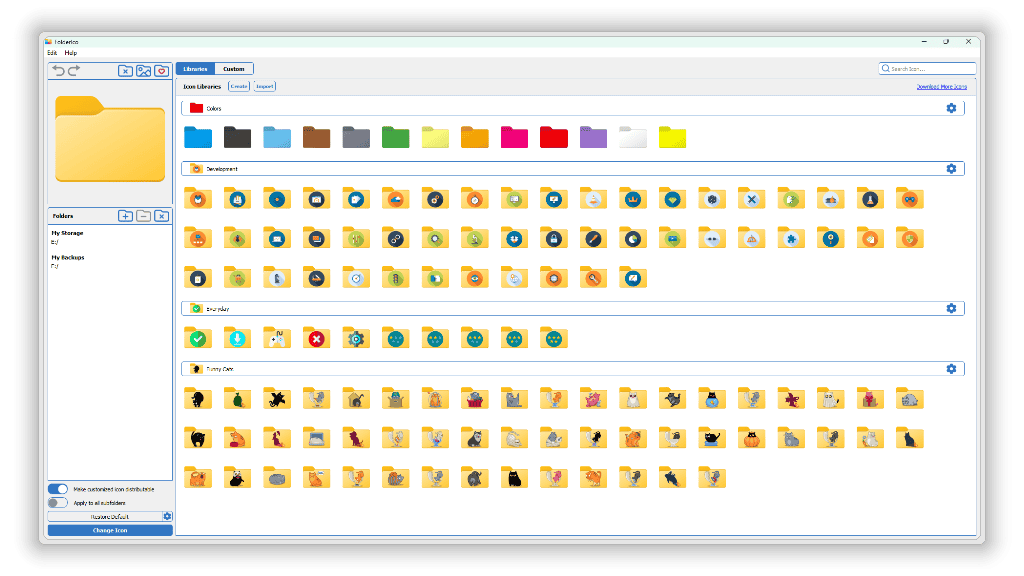Click the image icon above folder preview

click(x=144, y=71)
